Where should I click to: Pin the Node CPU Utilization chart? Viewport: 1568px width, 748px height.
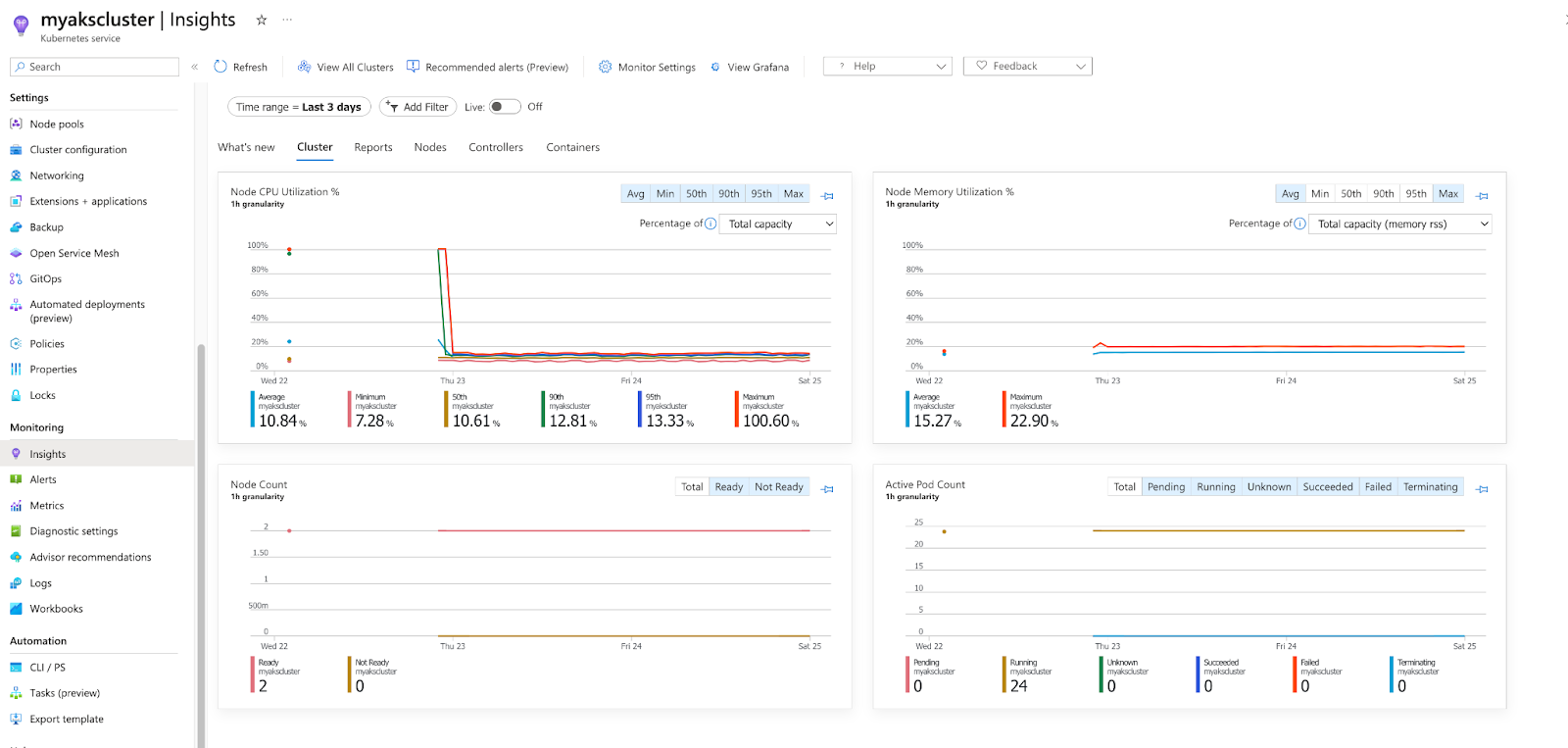(x=827, y=196)
